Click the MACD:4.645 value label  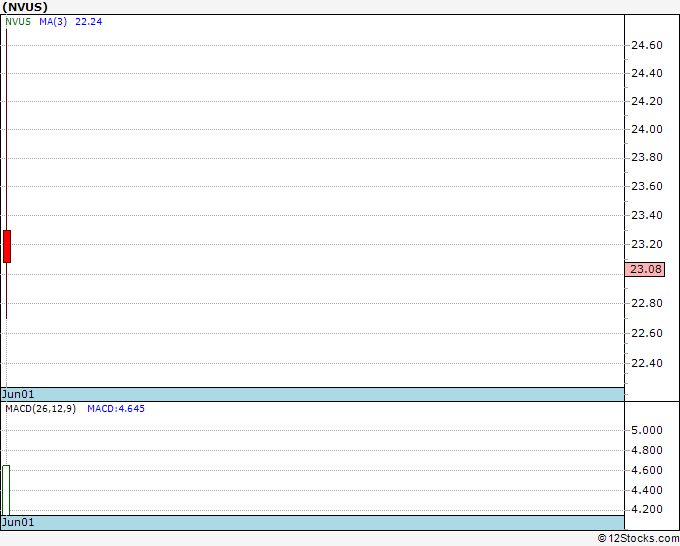click(x=116, y=409)
